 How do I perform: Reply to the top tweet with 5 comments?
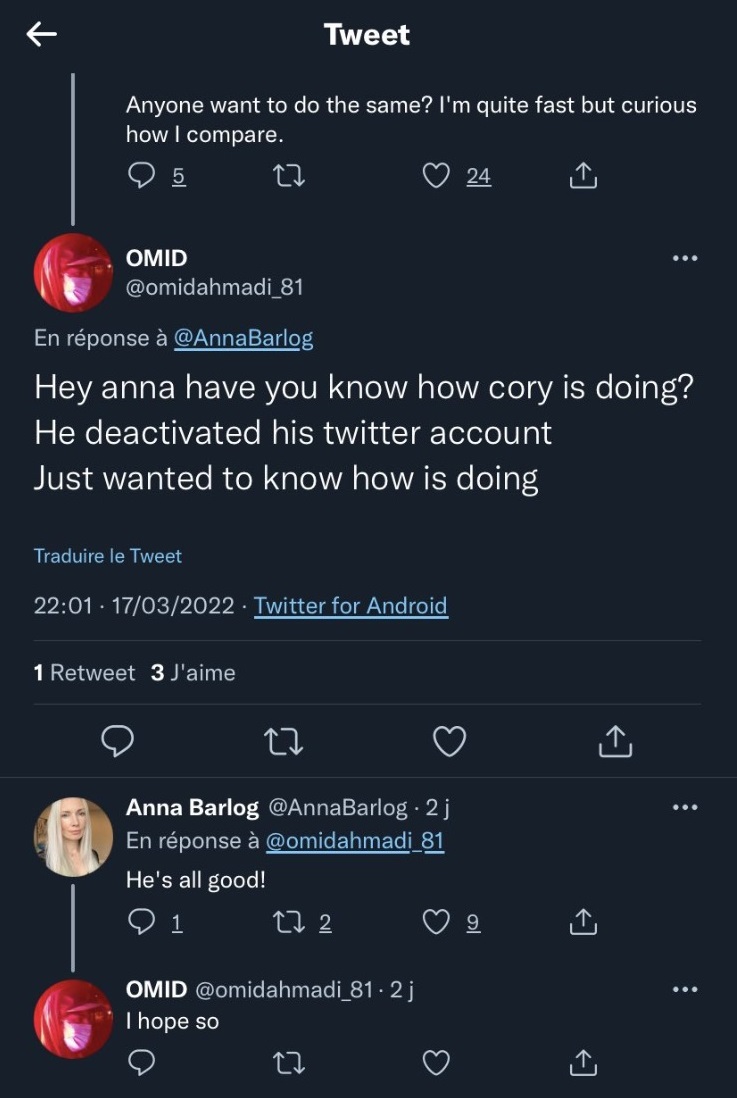[x=144, y=177]
